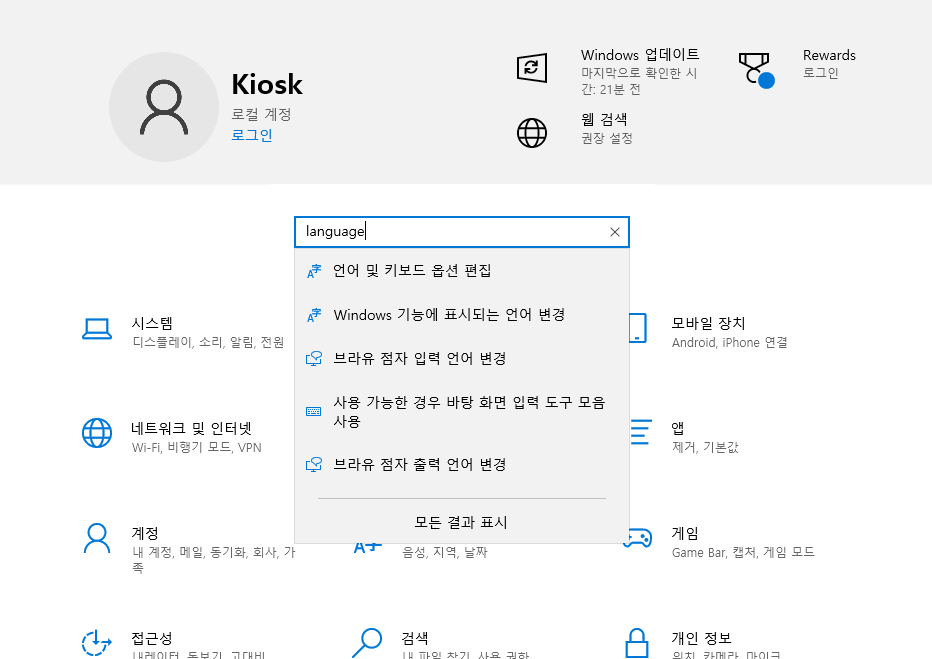Select 사용 가능한 경우 바탕 화면 입력 도구 suggestion
The image size is (932, 659).
click(468, 411)
